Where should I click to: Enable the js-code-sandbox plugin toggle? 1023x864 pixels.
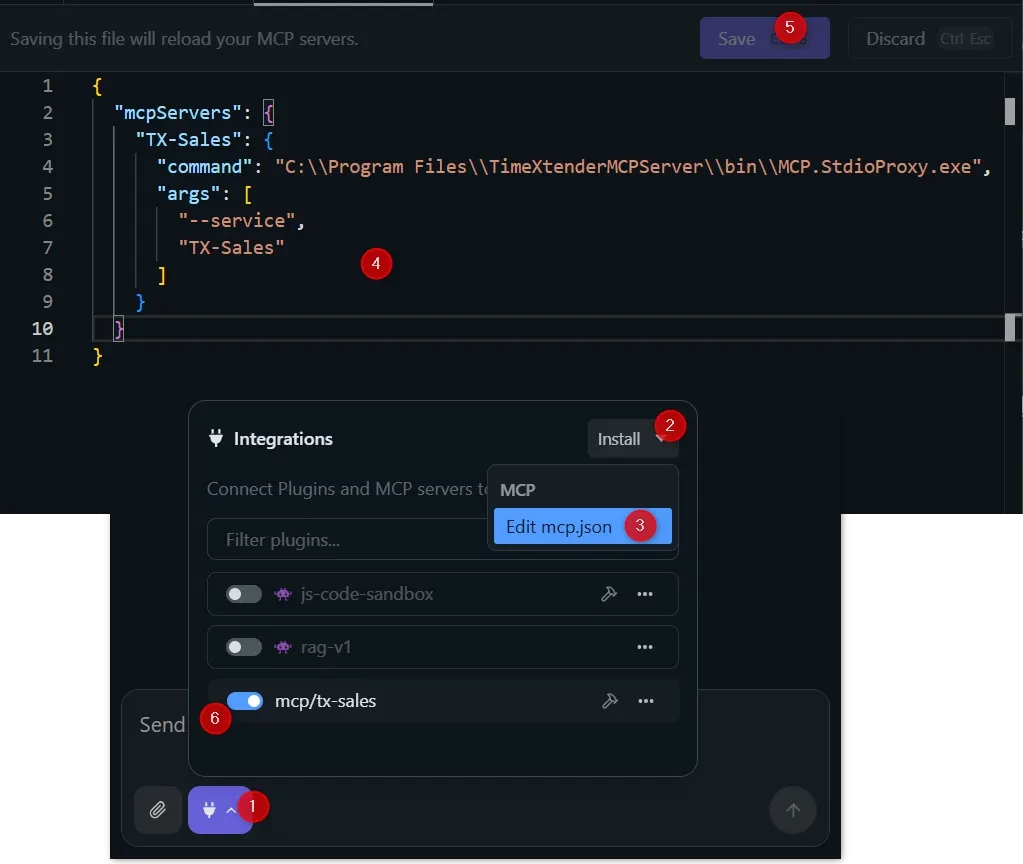pos(243,594)
